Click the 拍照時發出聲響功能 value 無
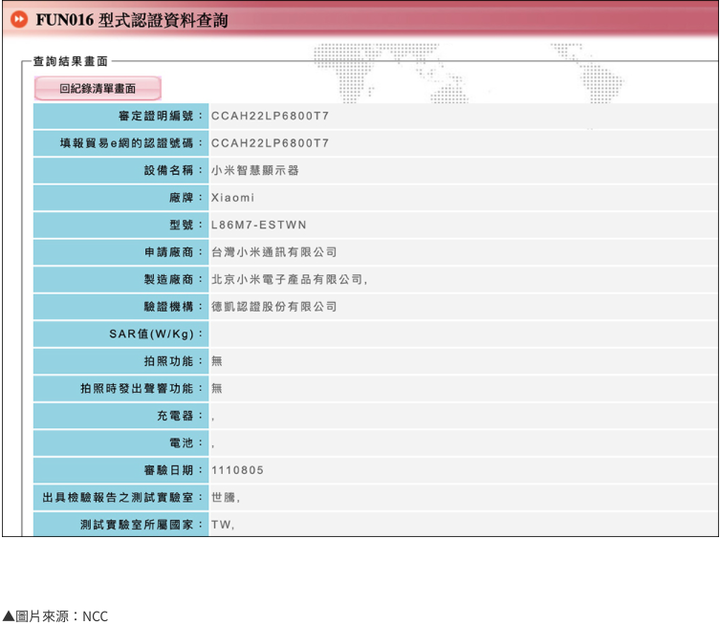 pyautogui.click(x=217, y=389)
